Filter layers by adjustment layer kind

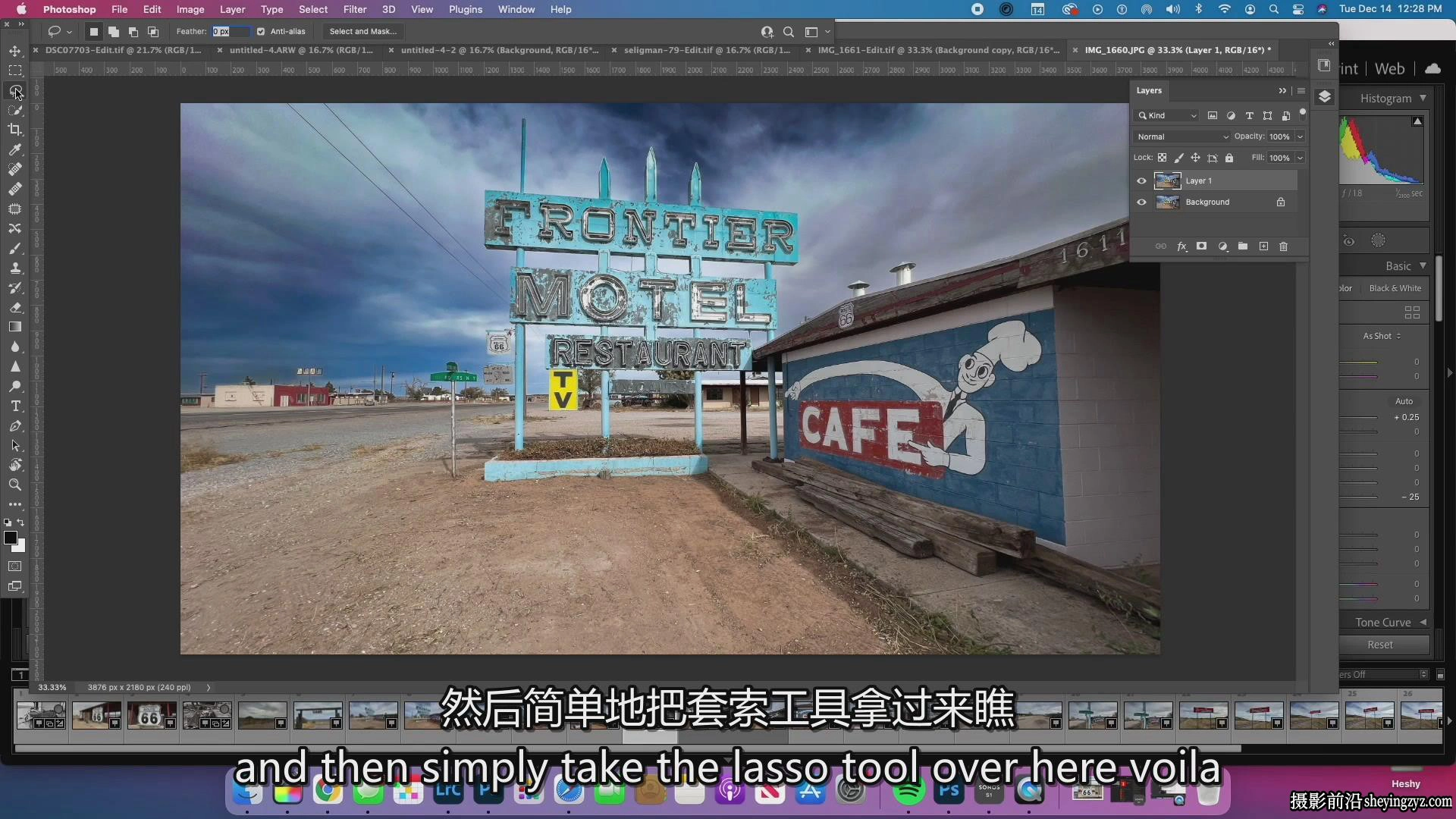click(1231, 116)
